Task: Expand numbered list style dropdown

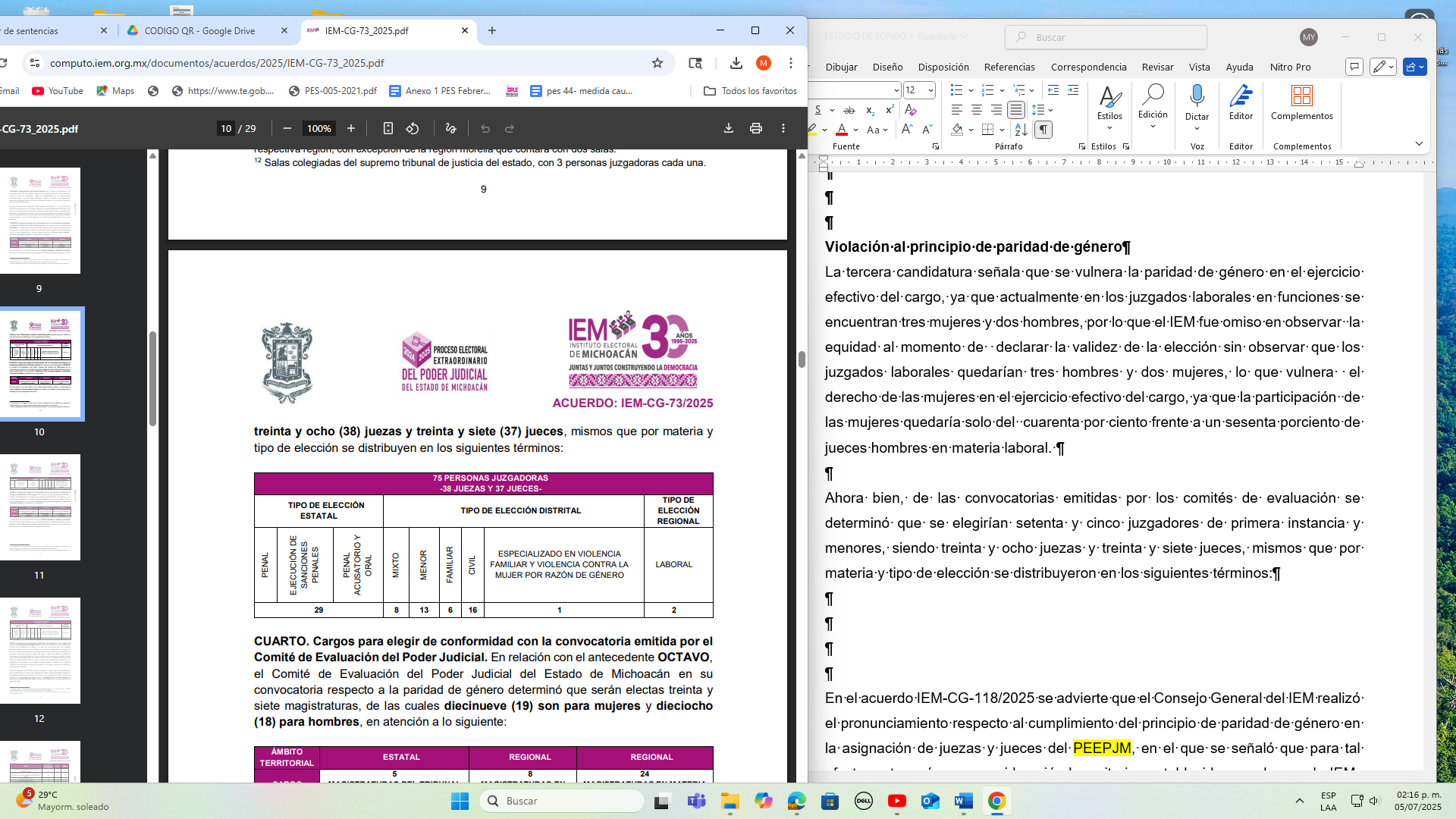Action: tap(1002, 90)
